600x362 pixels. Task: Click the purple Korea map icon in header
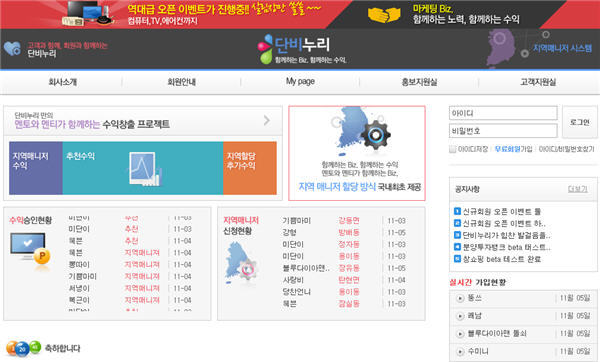(501, 49)
